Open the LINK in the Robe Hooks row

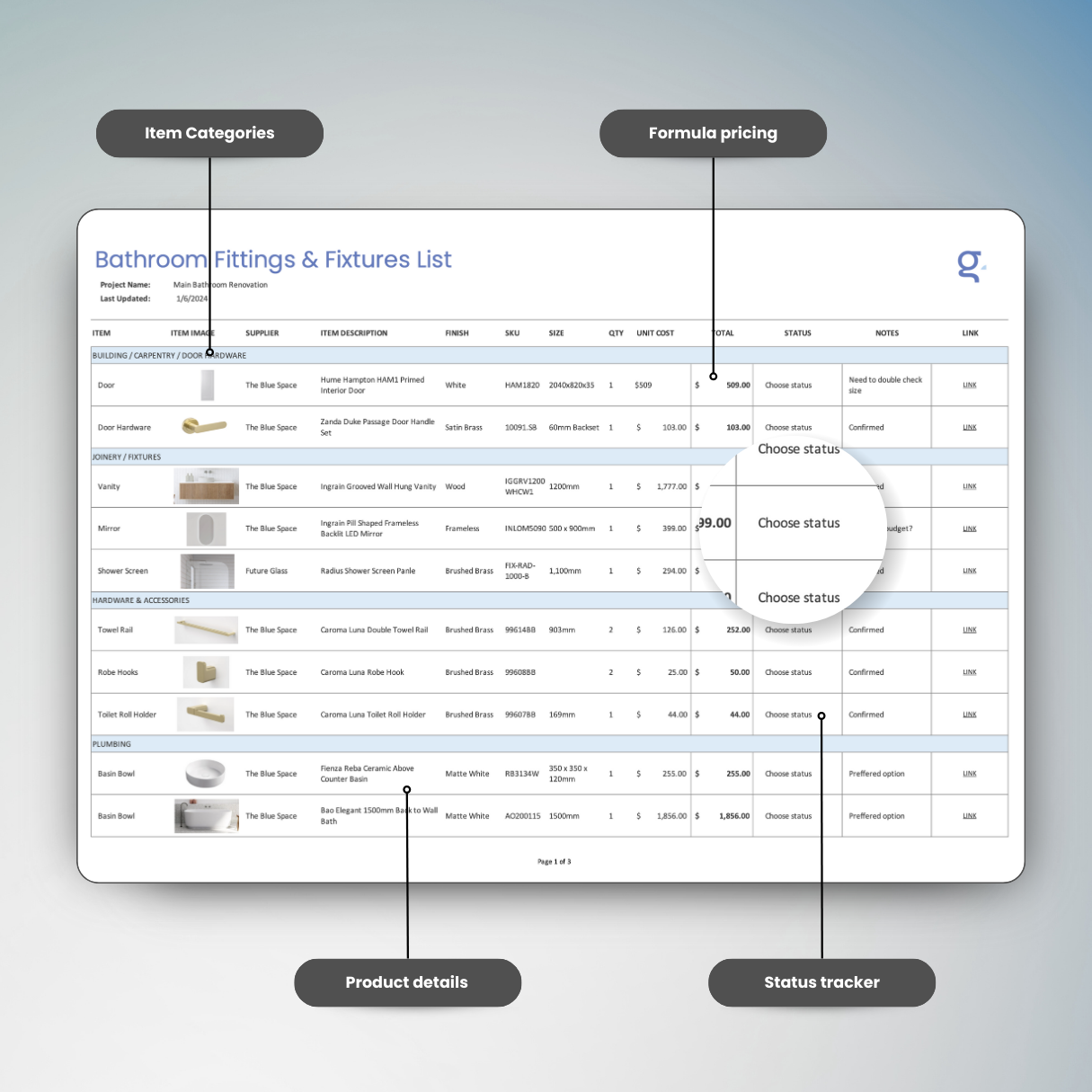click(970, 672)
